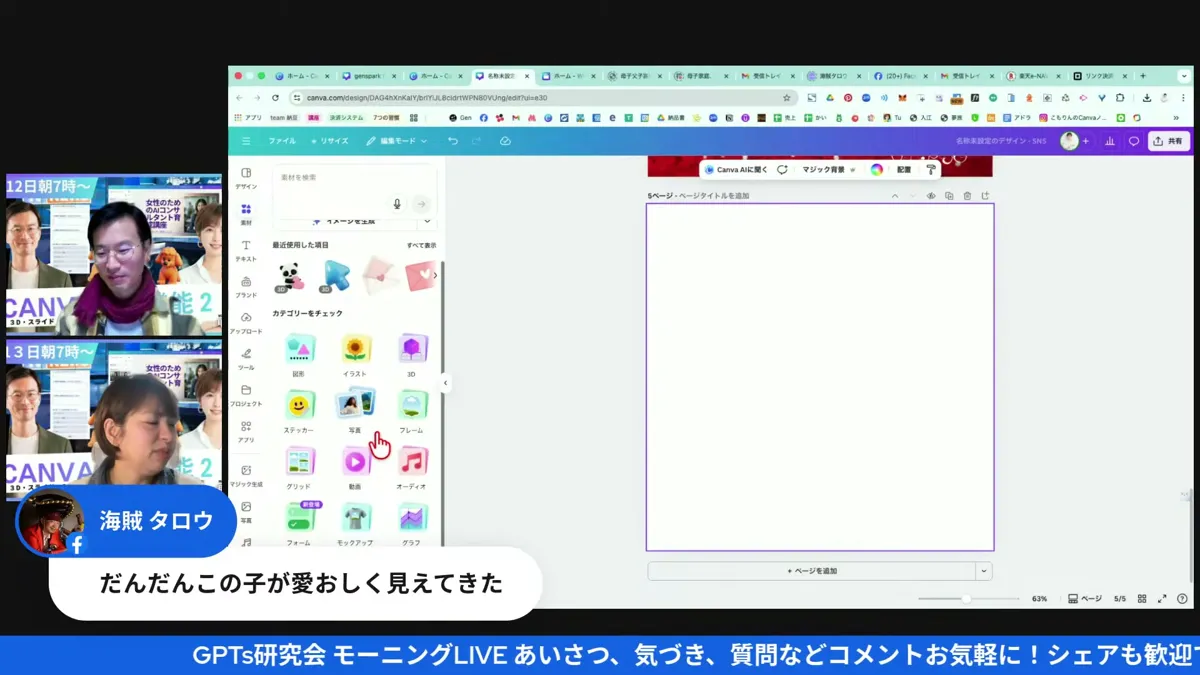Open the ツール tools panel
Viewport: 1200px width, 675px height.
coord(246,358)
